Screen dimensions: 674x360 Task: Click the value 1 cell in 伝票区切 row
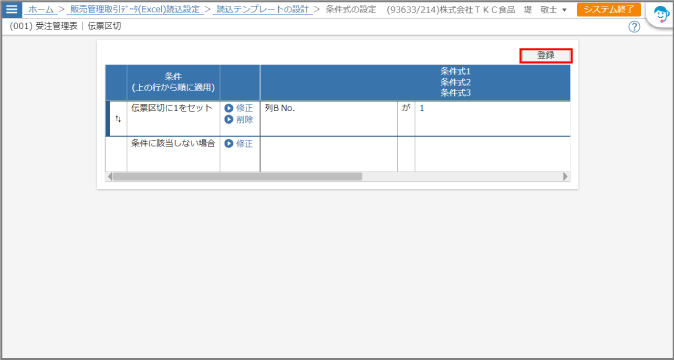[493, 119]
